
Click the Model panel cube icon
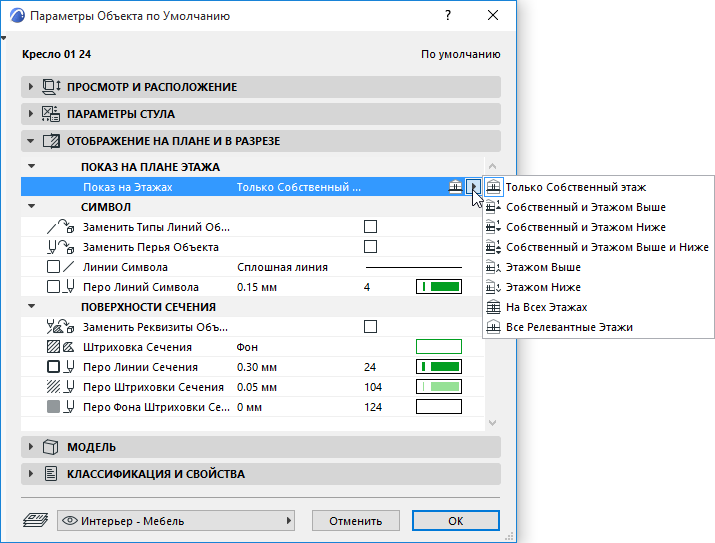click(51, 447)
